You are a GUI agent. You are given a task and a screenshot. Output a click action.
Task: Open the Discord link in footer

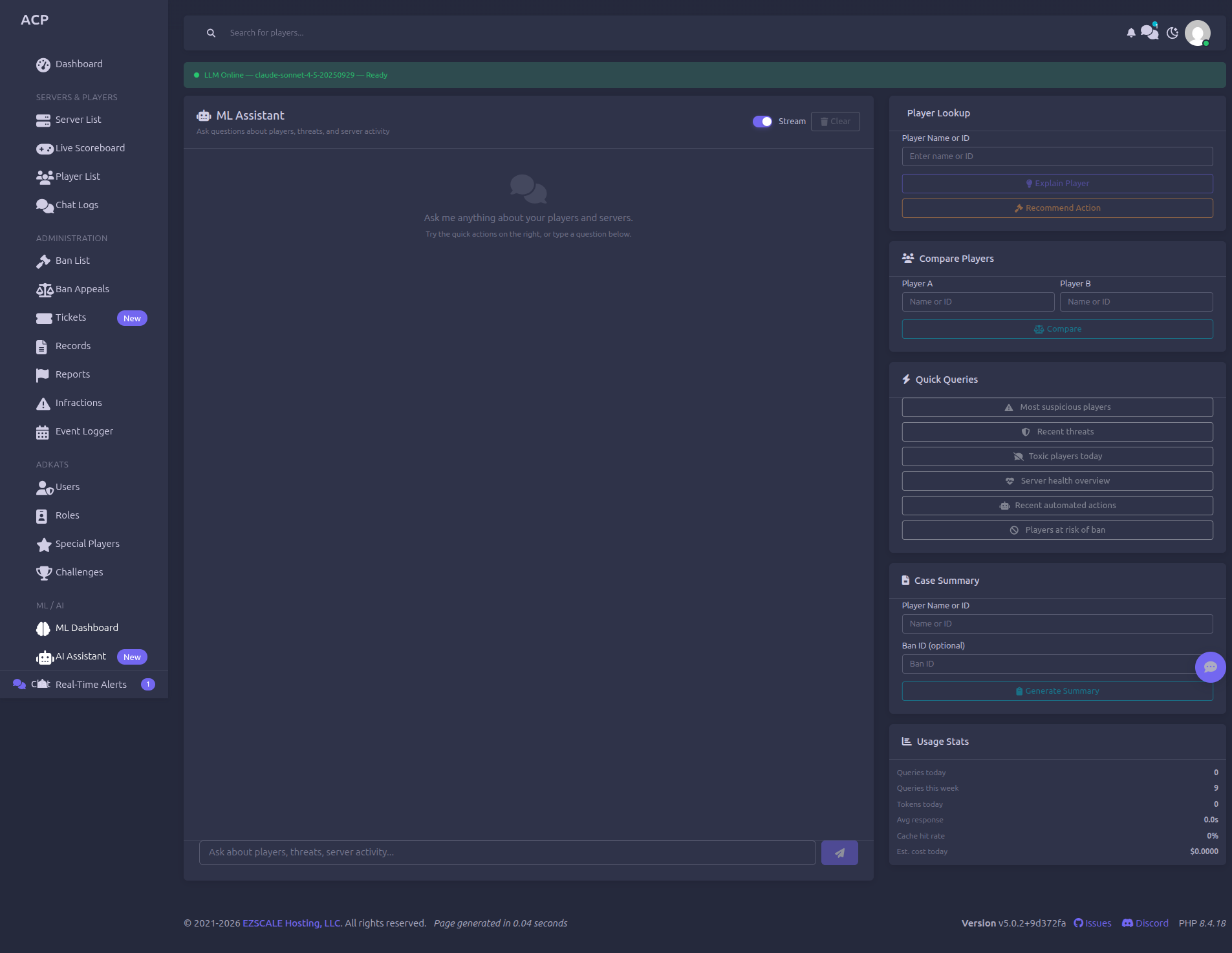coord(1145,923)
